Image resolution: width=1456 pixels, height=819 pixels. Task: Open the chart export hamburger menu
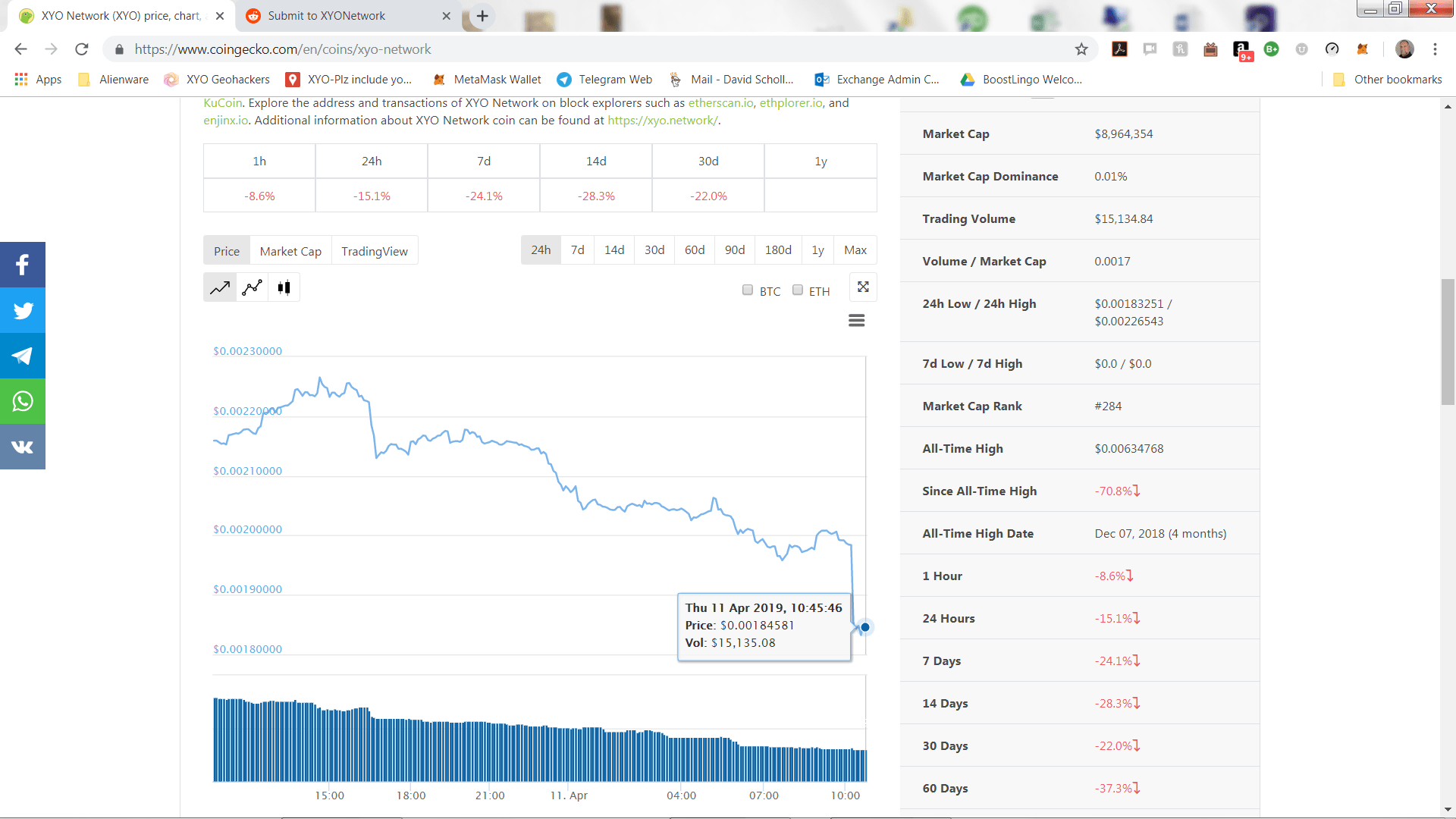tap(856, 320)
